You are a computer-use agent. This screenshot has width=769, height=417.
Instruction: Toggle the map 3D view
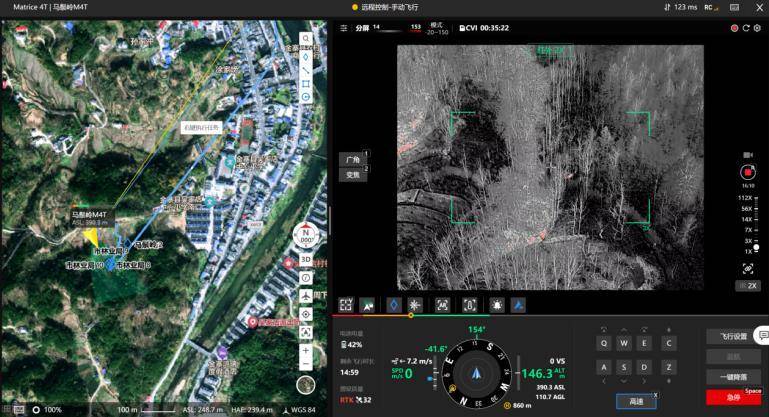coord(306,260)
